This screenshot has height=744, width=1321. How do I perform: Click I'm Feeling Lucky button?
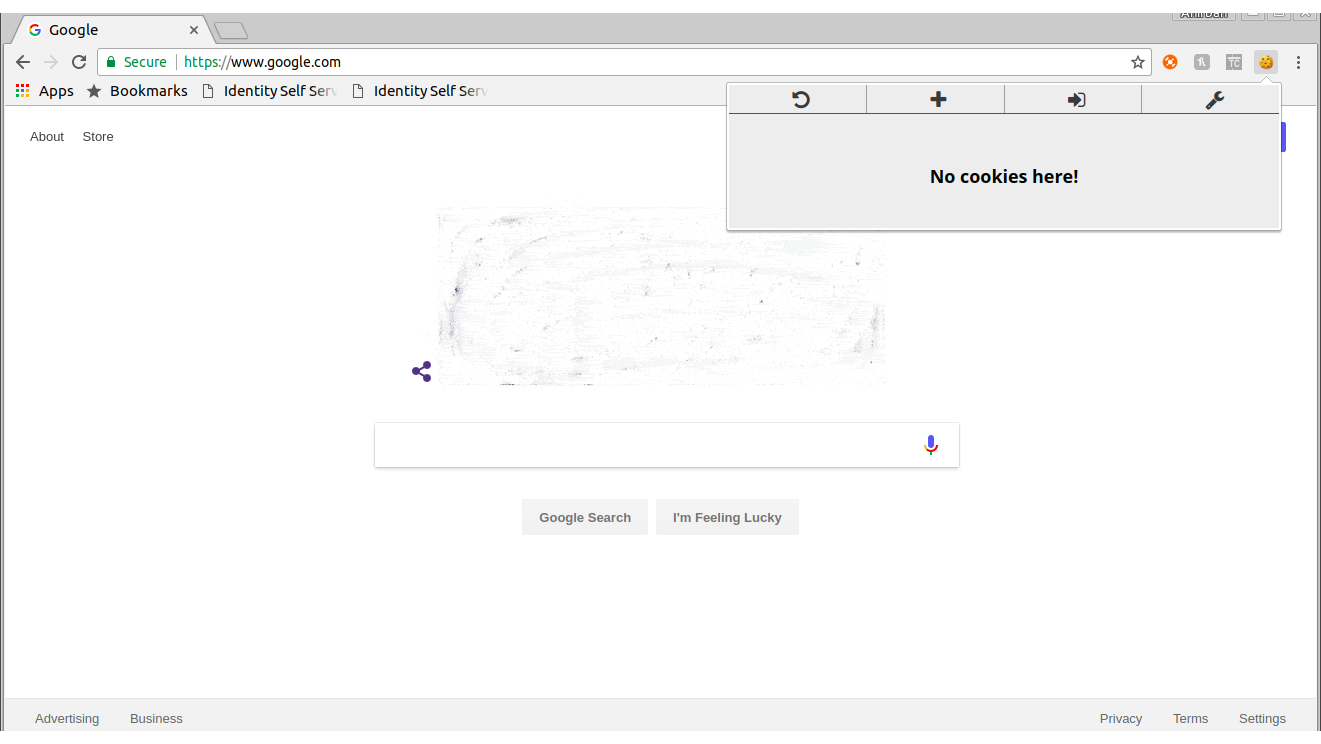click(x=727, y=517)
